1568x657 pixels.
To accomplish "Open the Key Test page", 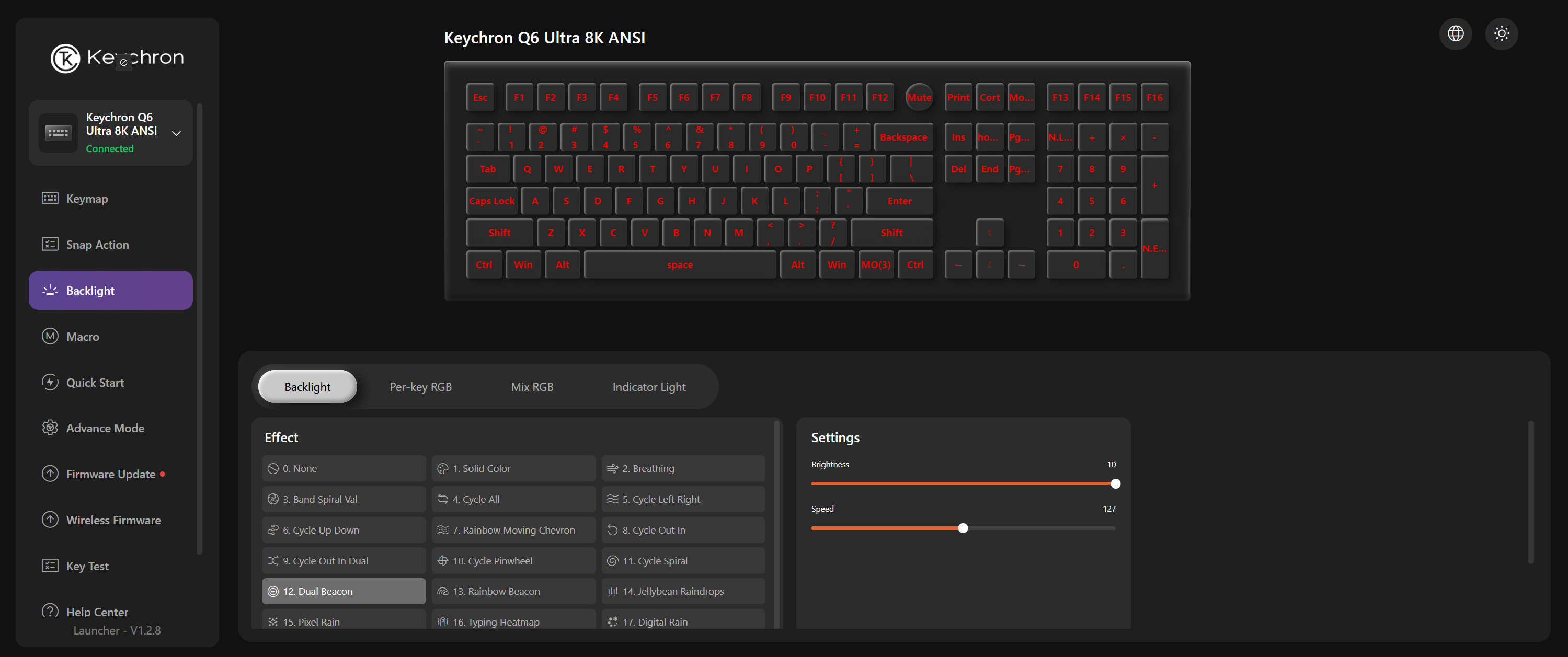I will coord(87,566).
